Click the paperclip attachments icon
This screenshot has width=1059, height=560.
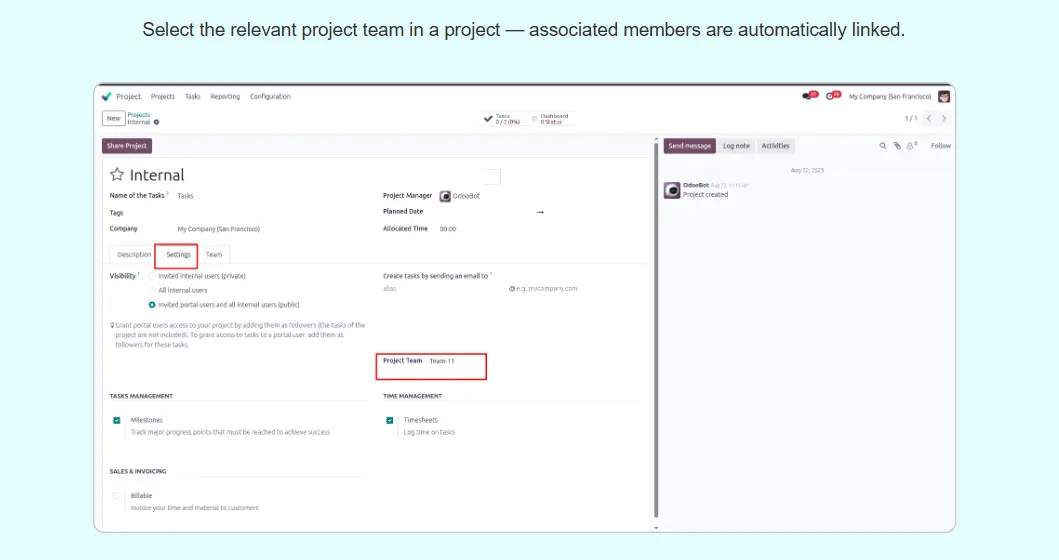(897, 146)
